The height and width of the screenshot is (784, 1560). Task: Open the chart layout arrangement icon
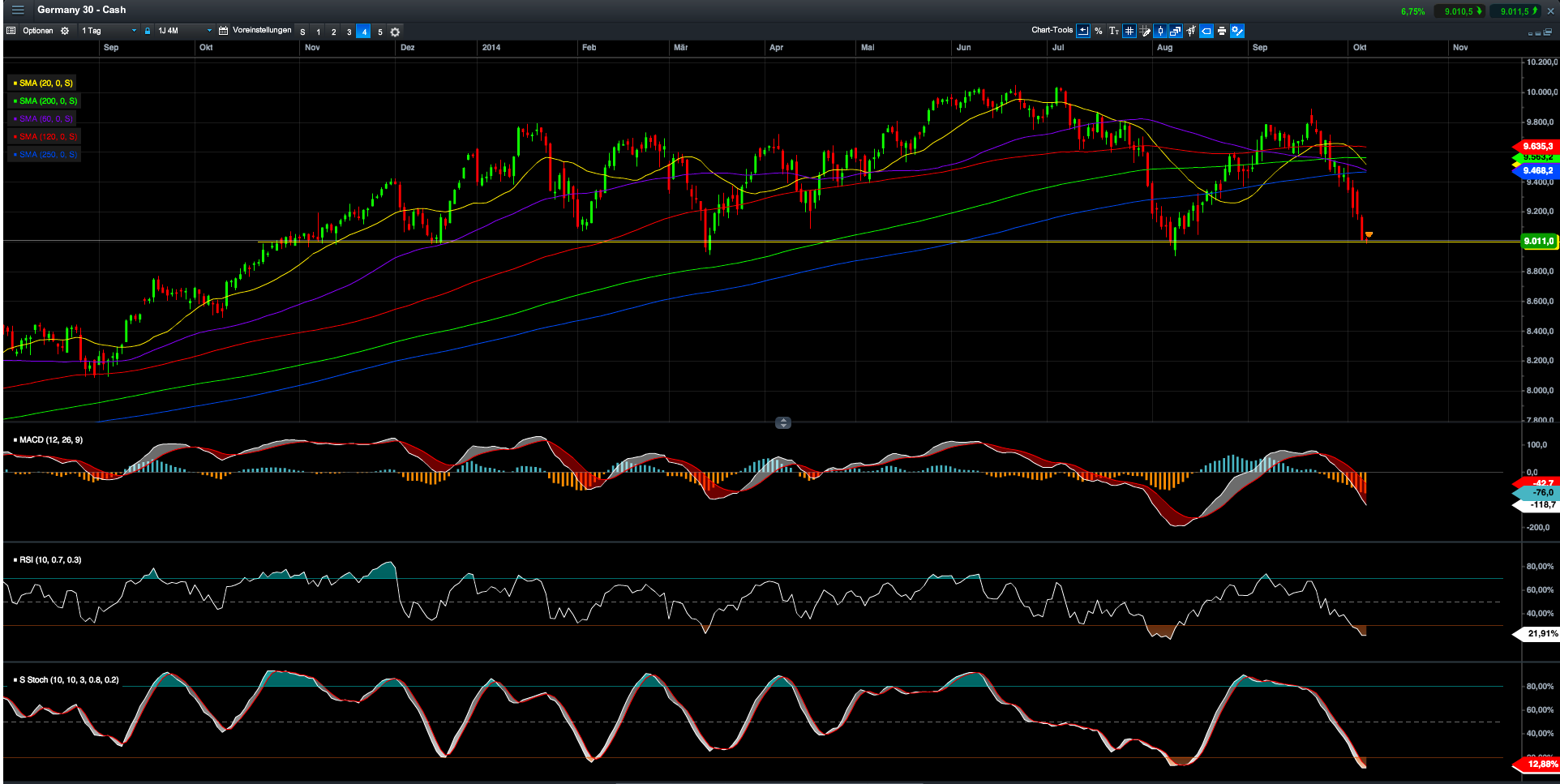click(1175, 32)
